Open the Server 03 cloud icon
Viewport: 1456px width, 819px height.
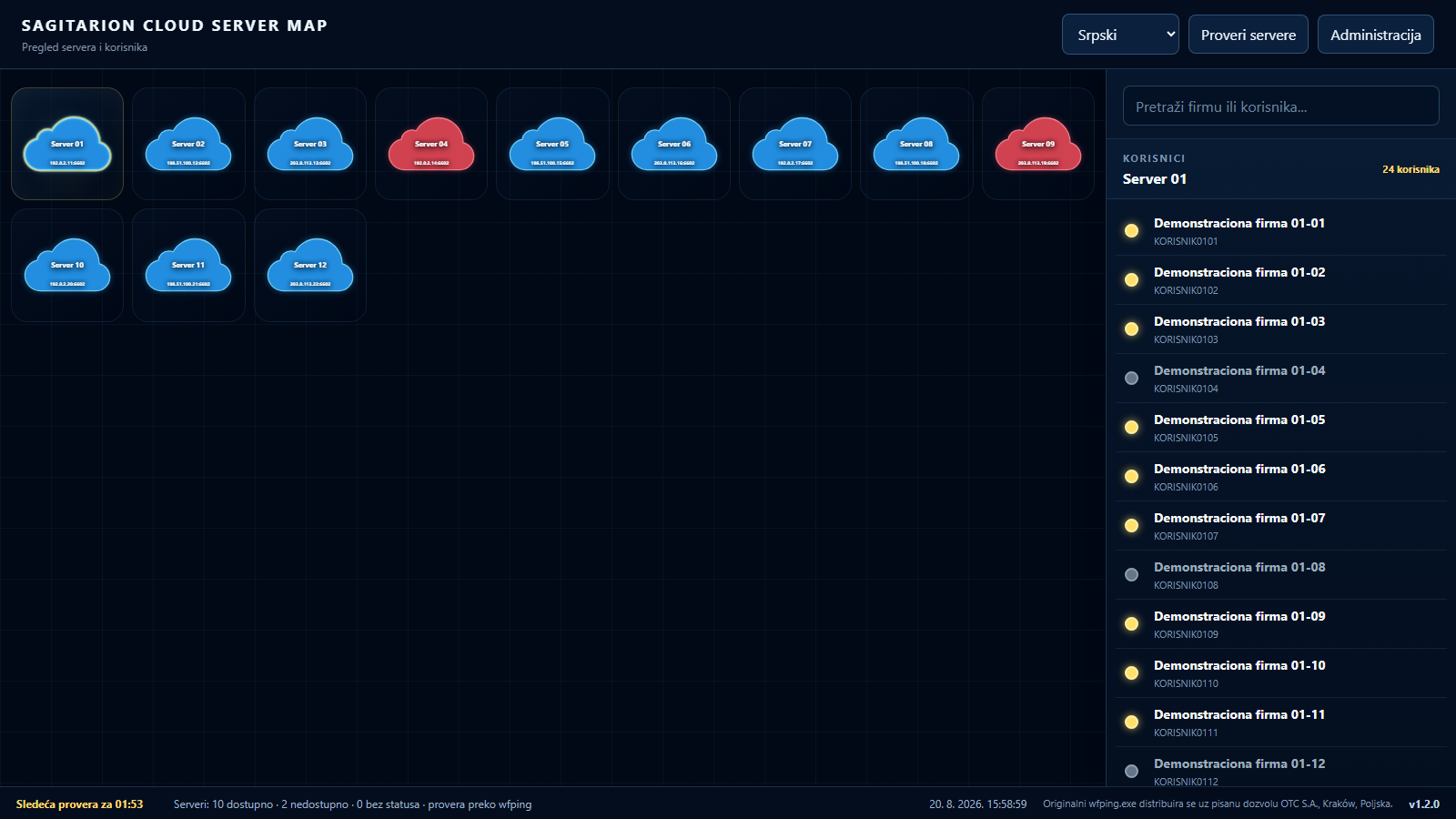[310, 144]
